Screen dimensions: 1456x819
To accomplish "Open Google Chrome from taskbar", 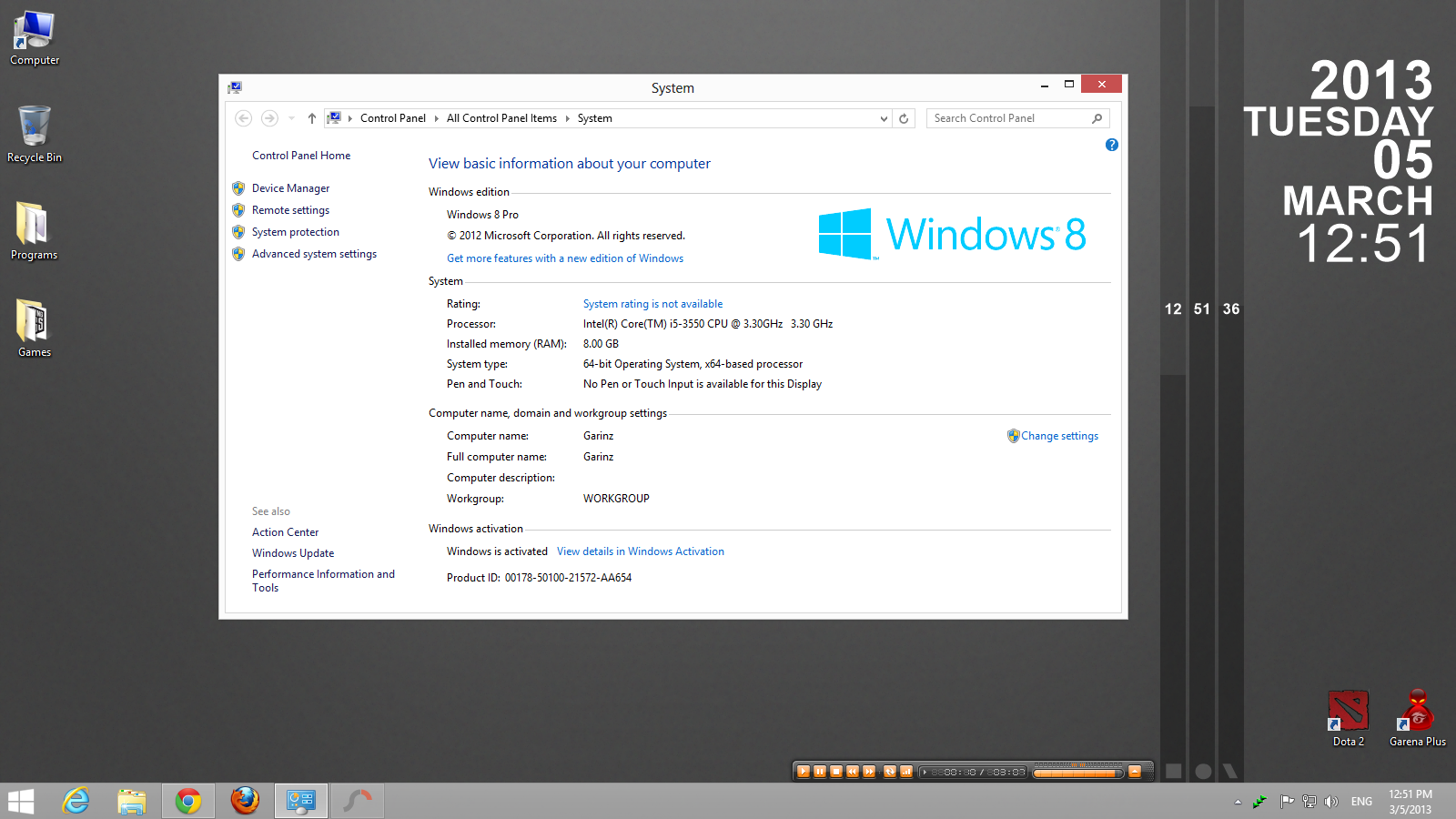I will pos(188,801).
